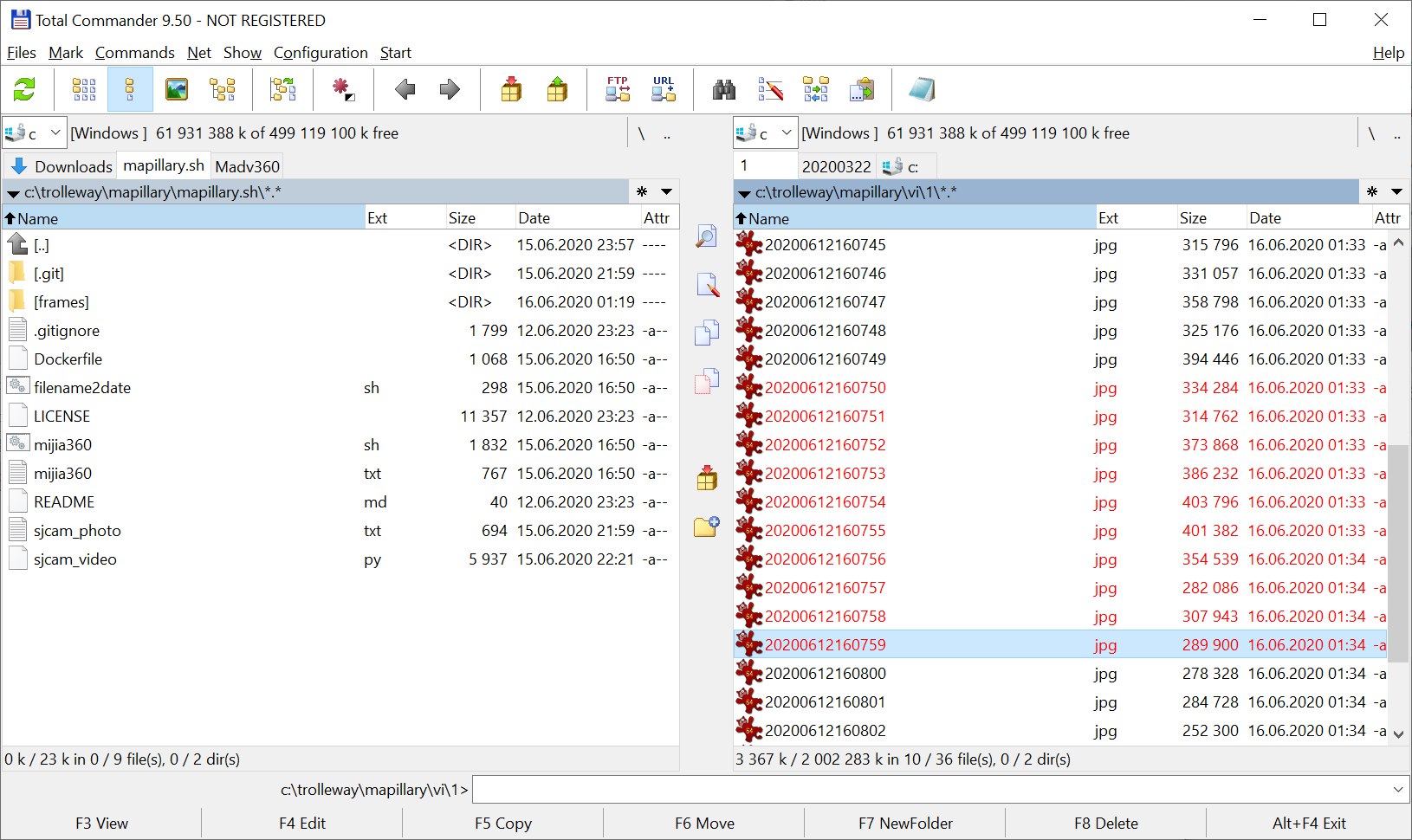This screenshot has width=1412, height=840.
Task: Switch to brief file-names-only view
Action: pos(84,89)
